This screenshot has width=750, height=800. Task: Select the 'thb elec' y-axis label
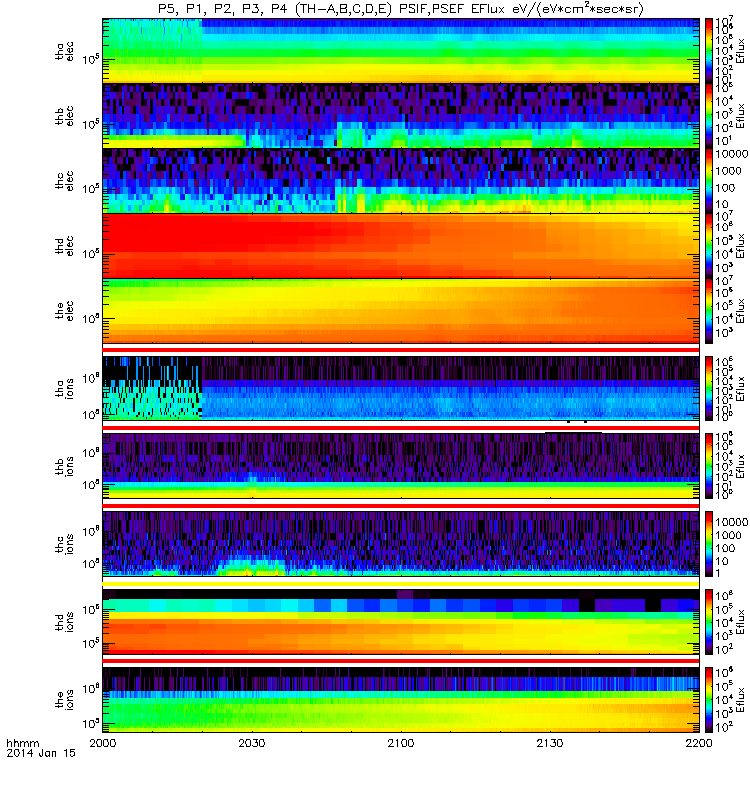65,116
